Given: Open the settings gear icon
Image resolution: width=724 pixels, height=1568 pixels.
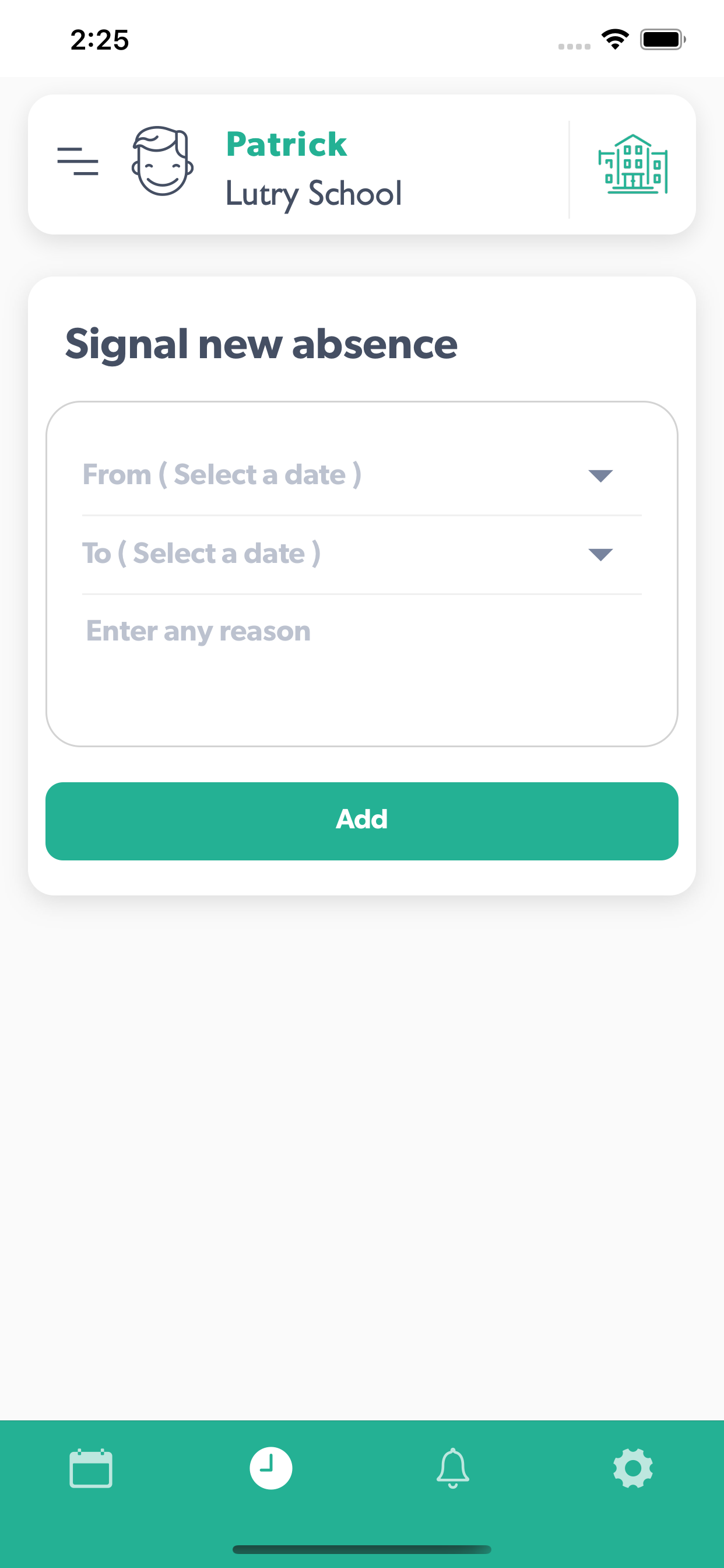Looking at the screenshot, I should 632,1468.
